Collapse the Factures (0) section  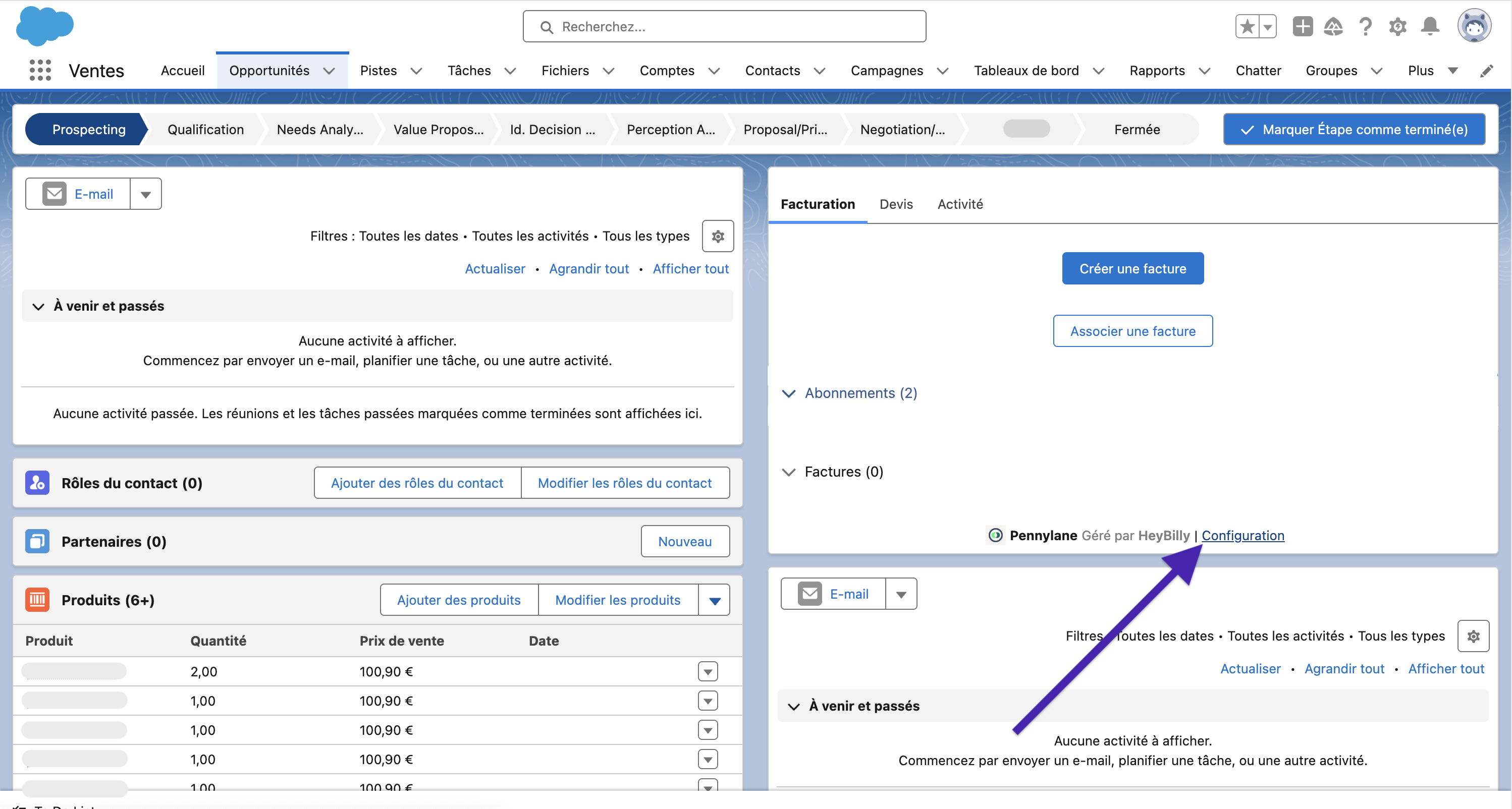[789, 472]
